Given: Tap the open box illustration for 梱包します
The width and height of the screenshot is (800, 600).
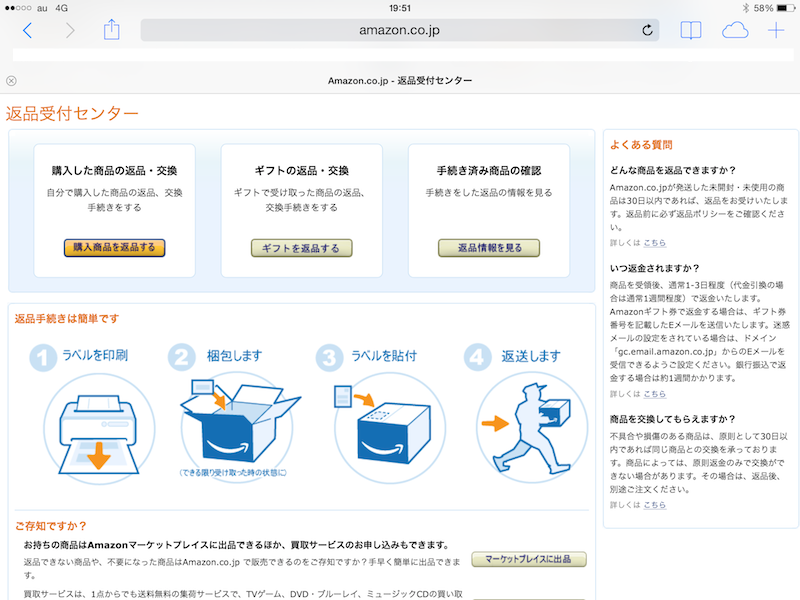Looking at the screenshot, I should (235, 420).
